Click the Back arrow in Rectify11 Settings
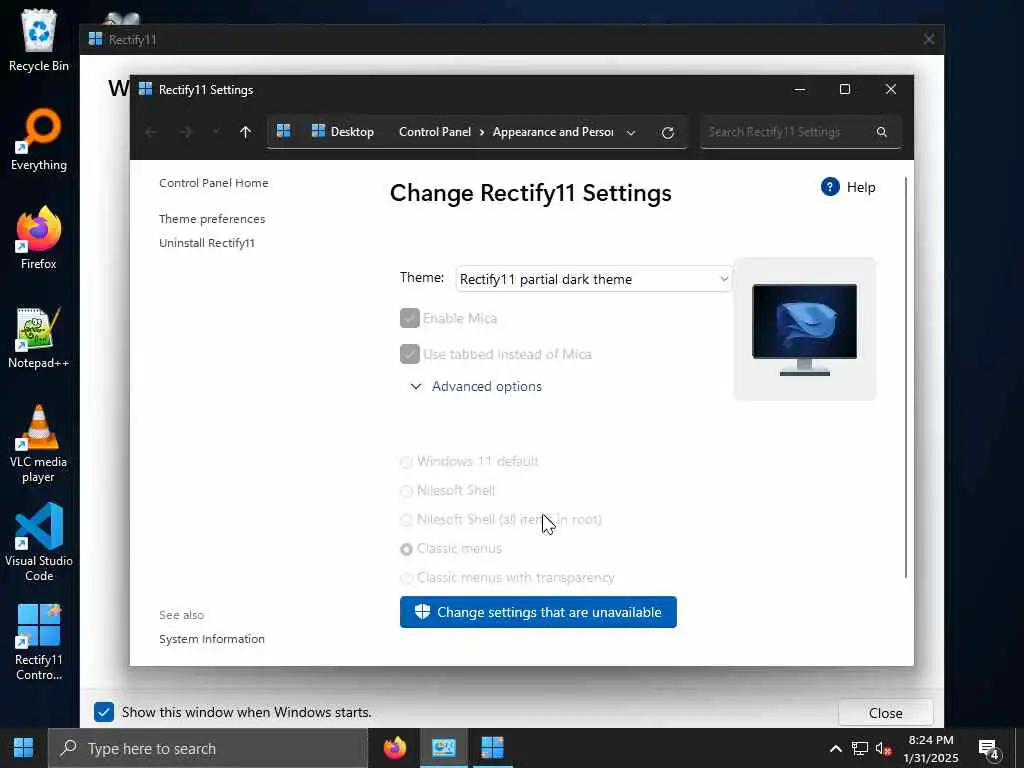This screenshot has width=1024, height=768. [150, 133]
